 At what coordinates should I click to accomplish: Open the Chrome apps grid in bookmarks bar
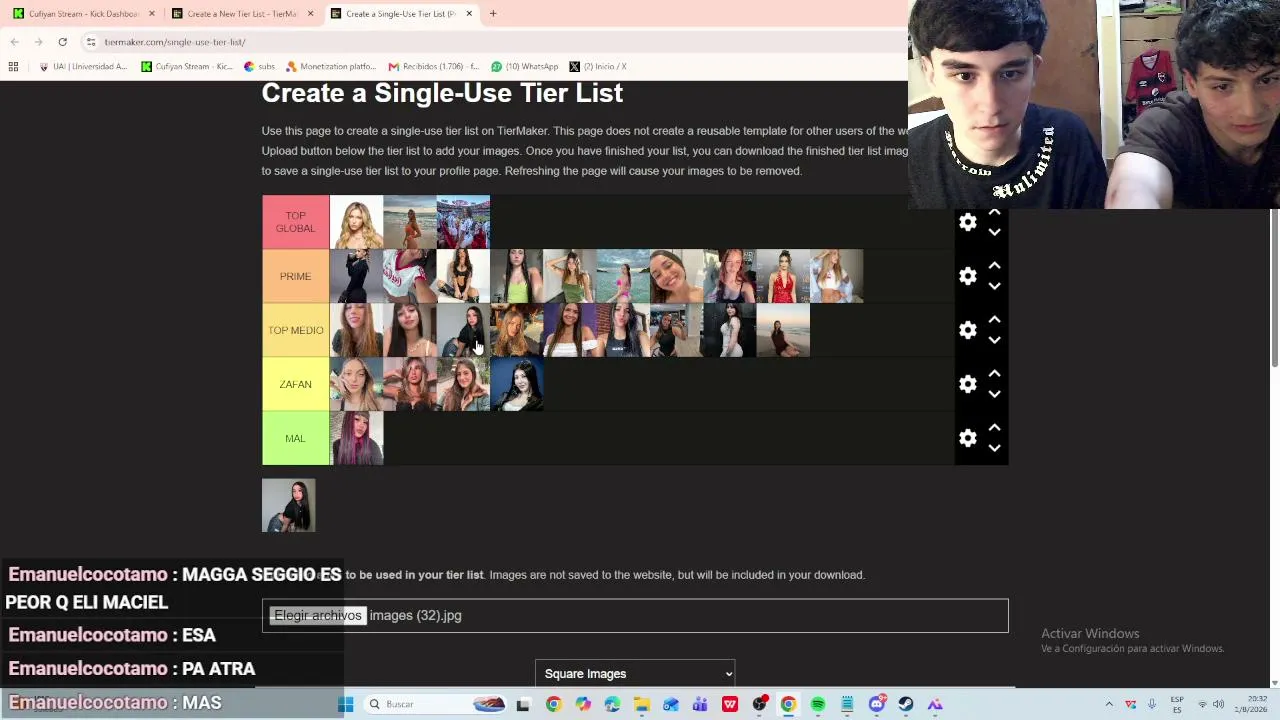pos(13,66)
